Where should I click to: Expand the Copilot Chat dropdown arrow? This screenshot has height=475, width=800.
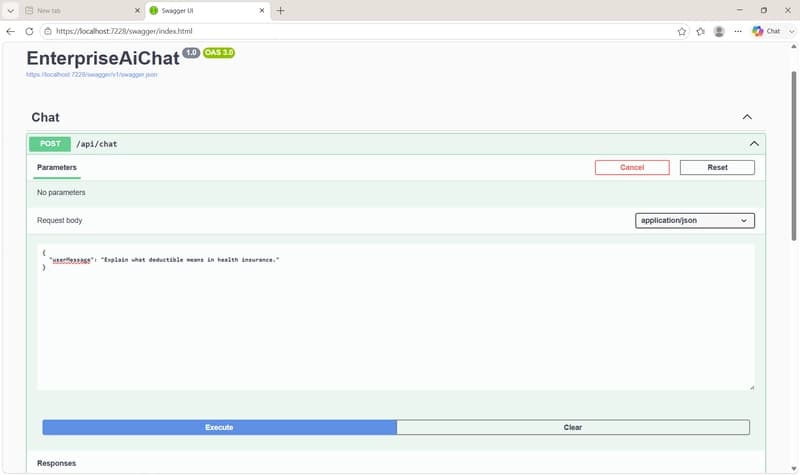click(791, 31)
